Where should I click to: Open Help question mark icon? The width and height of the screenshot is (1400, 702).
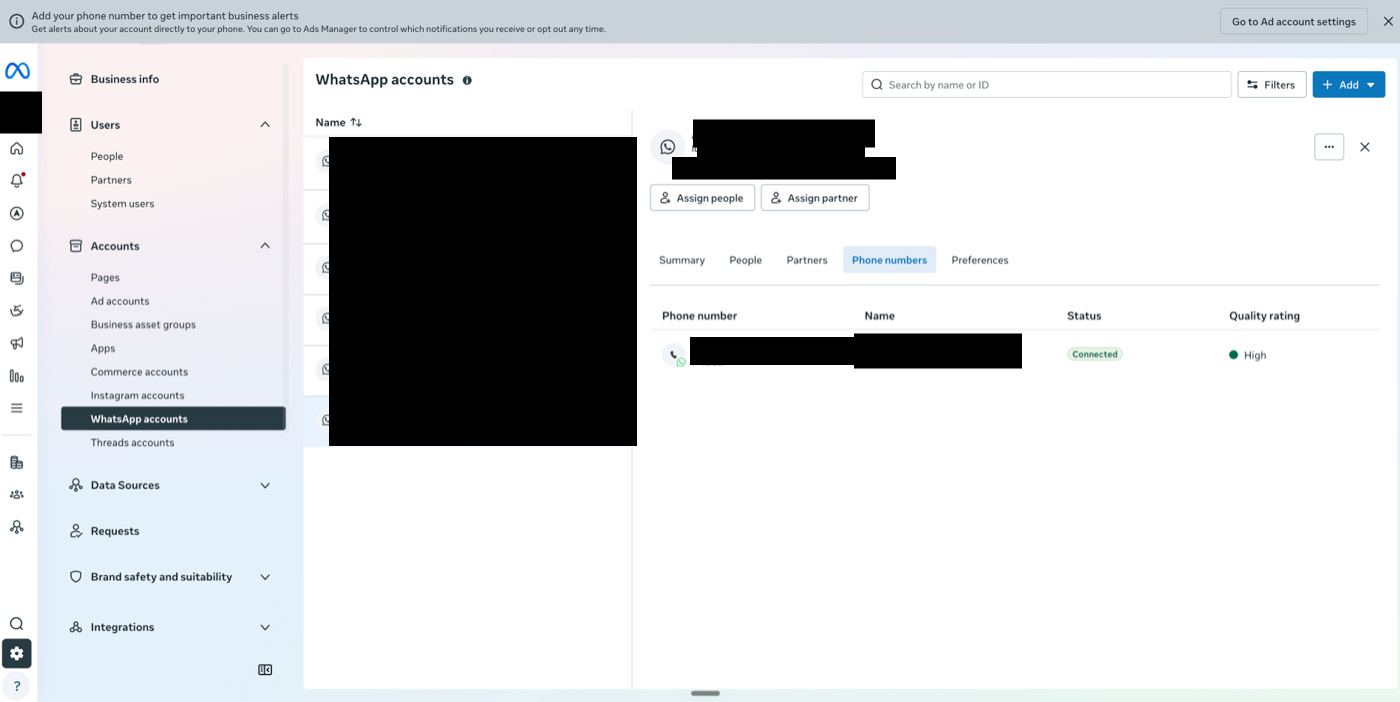[17, 686]
